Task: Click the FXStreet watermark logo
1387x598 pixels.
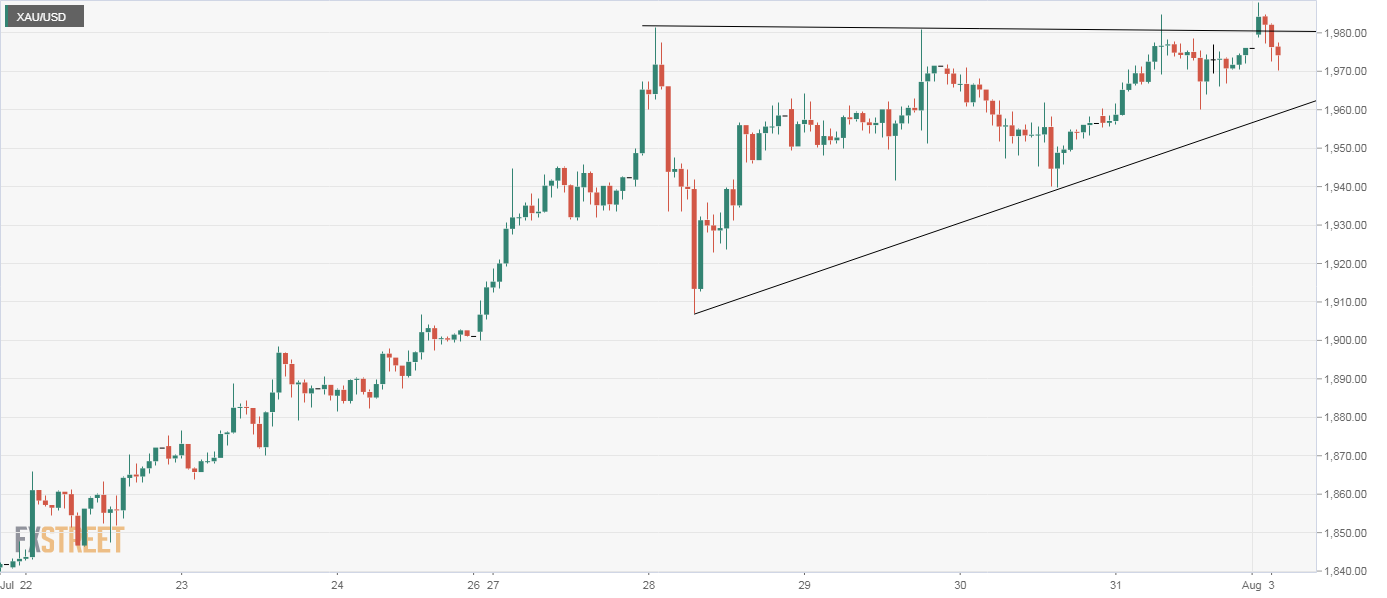Action: pyautogui.click(x=69, y=540)
